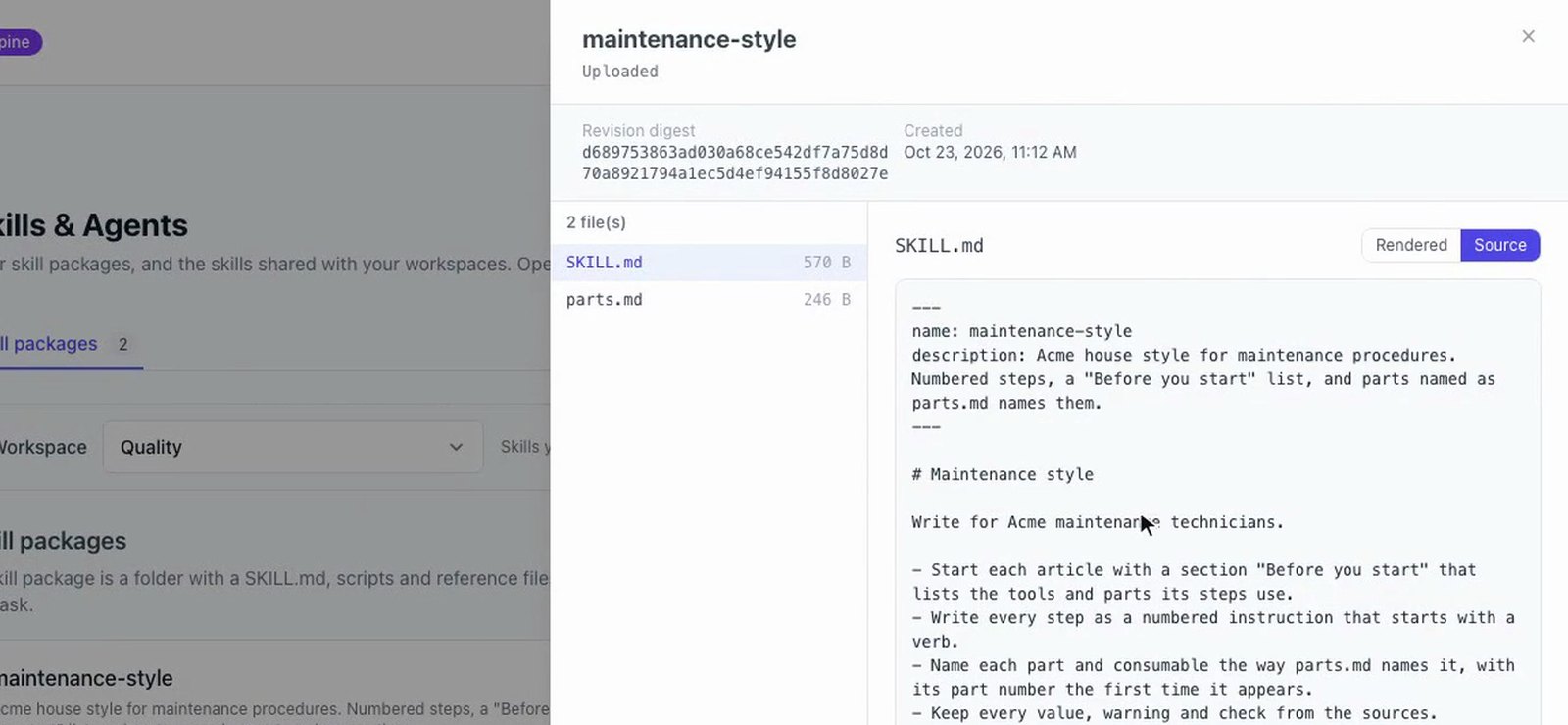Image resolution: width=1568 pixels, height=725 pixels.
Task: Click the '2 file(s)' label
Action: (596, 222)
